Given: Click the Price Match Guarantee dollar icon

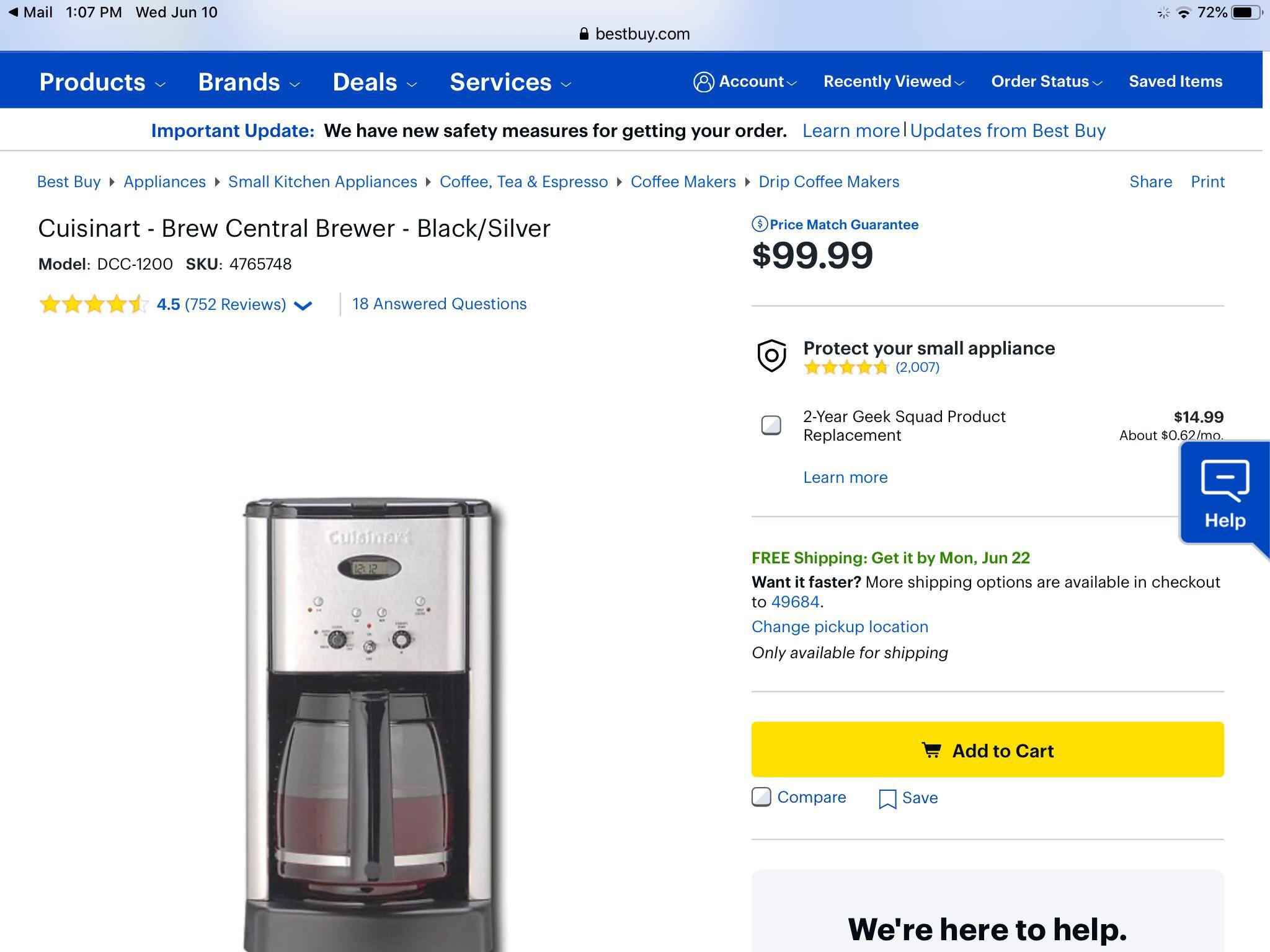Looking at the screenshot, I should coord(760,224).
